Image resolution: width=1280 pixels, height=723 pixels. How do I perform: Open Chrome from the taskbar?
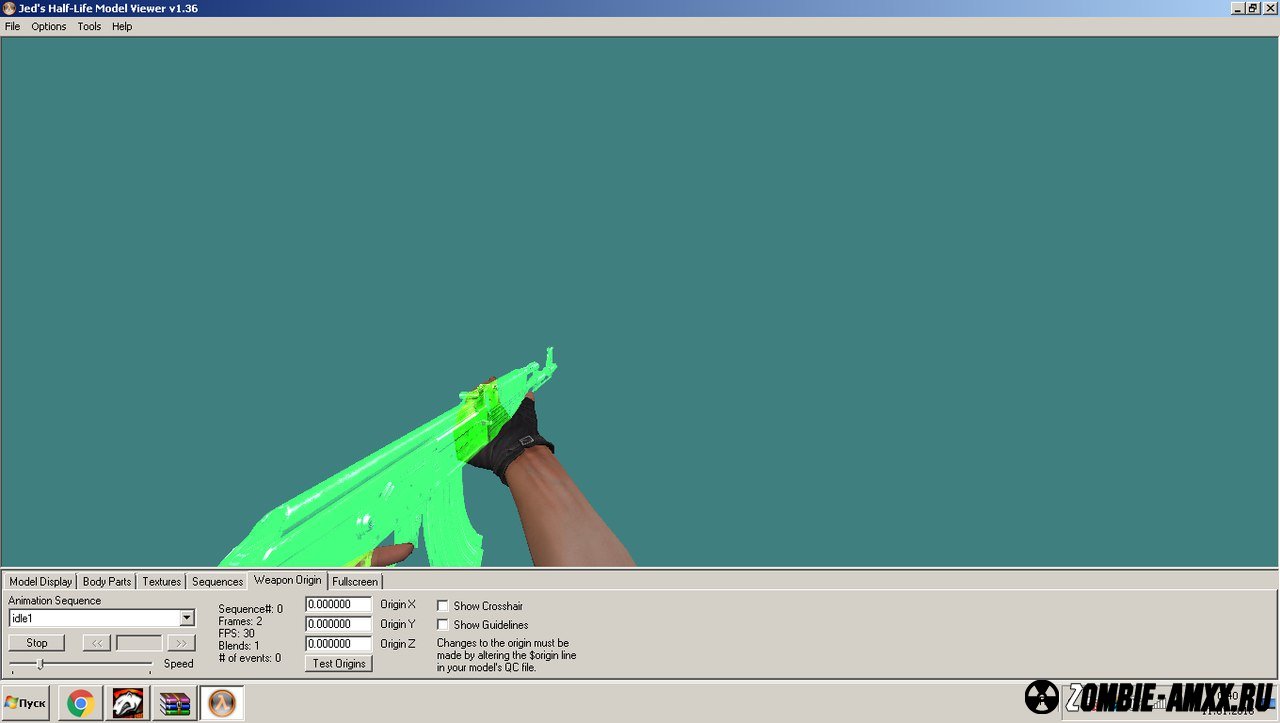tap(80, 703)
